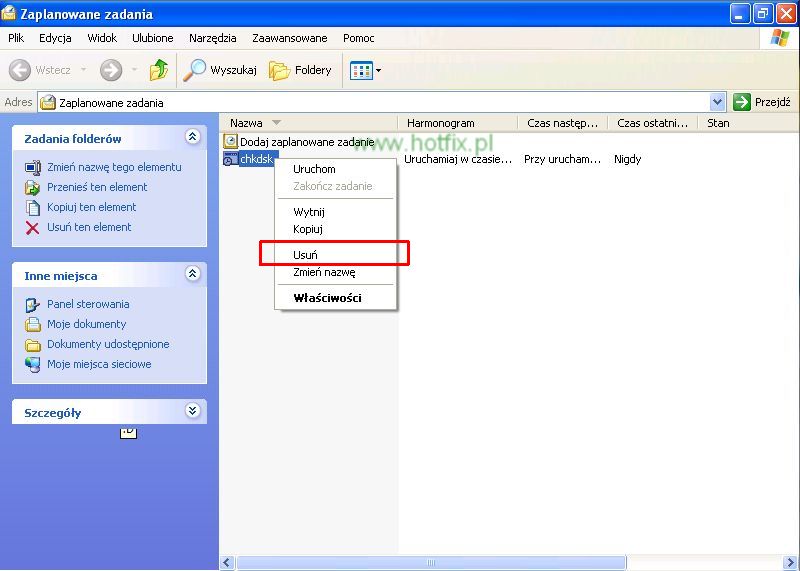Open Moje dokumenty link
The height and width of the screenshot is (571, 800).
pos(86,324)
